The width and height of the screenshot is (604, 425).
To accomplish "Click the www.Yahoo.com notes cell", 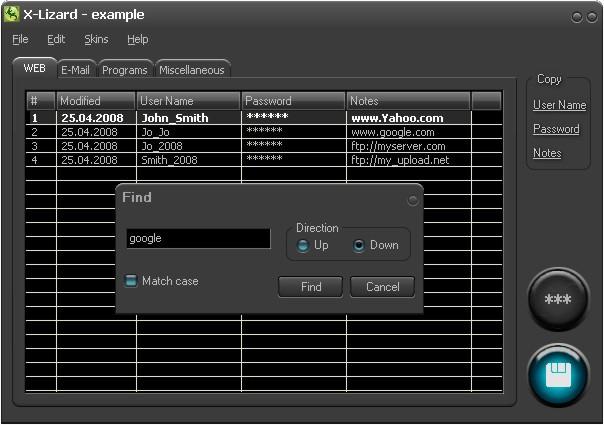I will [409, 118].
